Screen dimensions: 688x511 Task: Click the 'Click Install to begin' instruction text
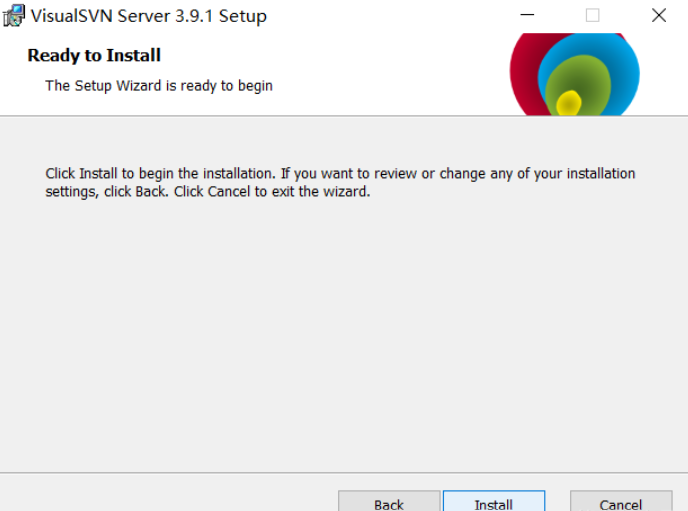pos(340,182)
